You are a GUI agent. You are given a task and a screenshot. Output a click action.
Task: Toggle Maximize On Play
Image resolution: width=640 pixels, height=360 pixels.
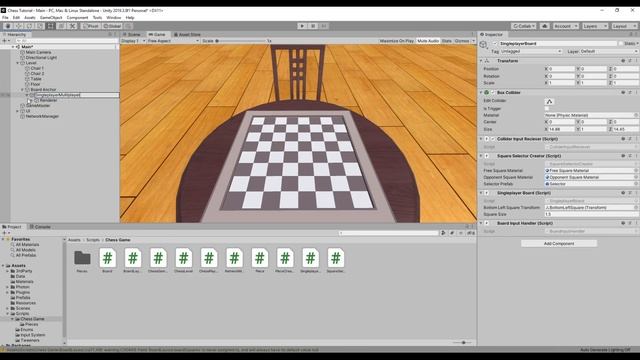click(x=396, y=41)
